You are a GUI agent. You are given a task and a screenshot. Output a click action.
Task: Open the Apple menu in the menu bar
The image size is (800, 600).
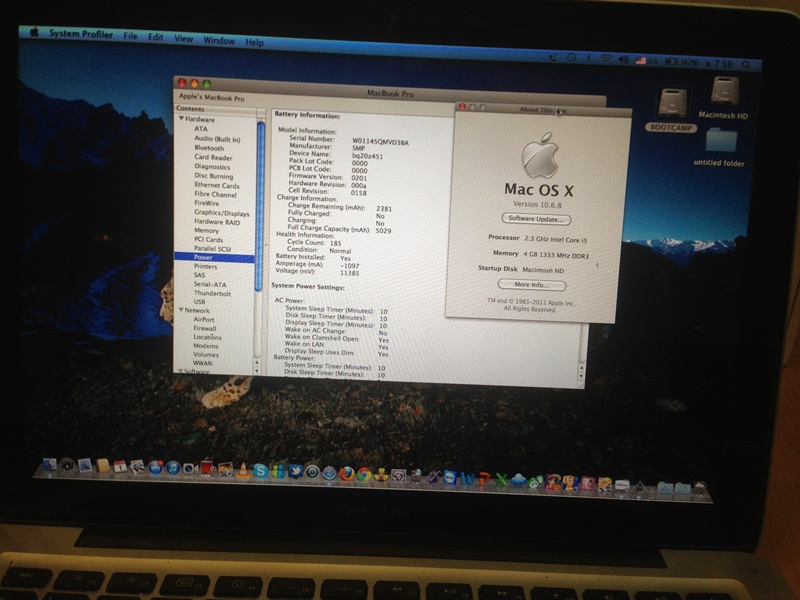(x=34, y=32)
